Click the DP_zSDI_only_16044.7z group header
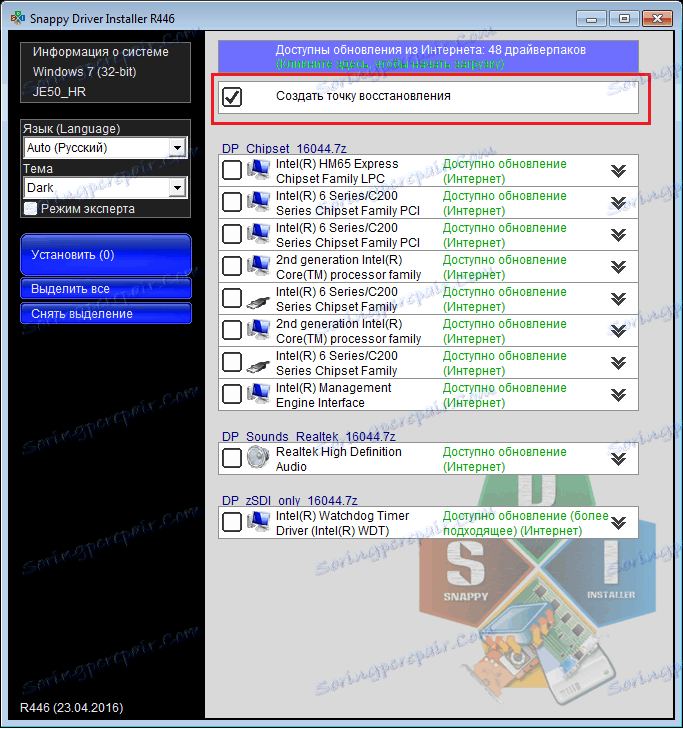Image resolution: width=683 pixels, height=729 pixels. click(x=290, y=501)
